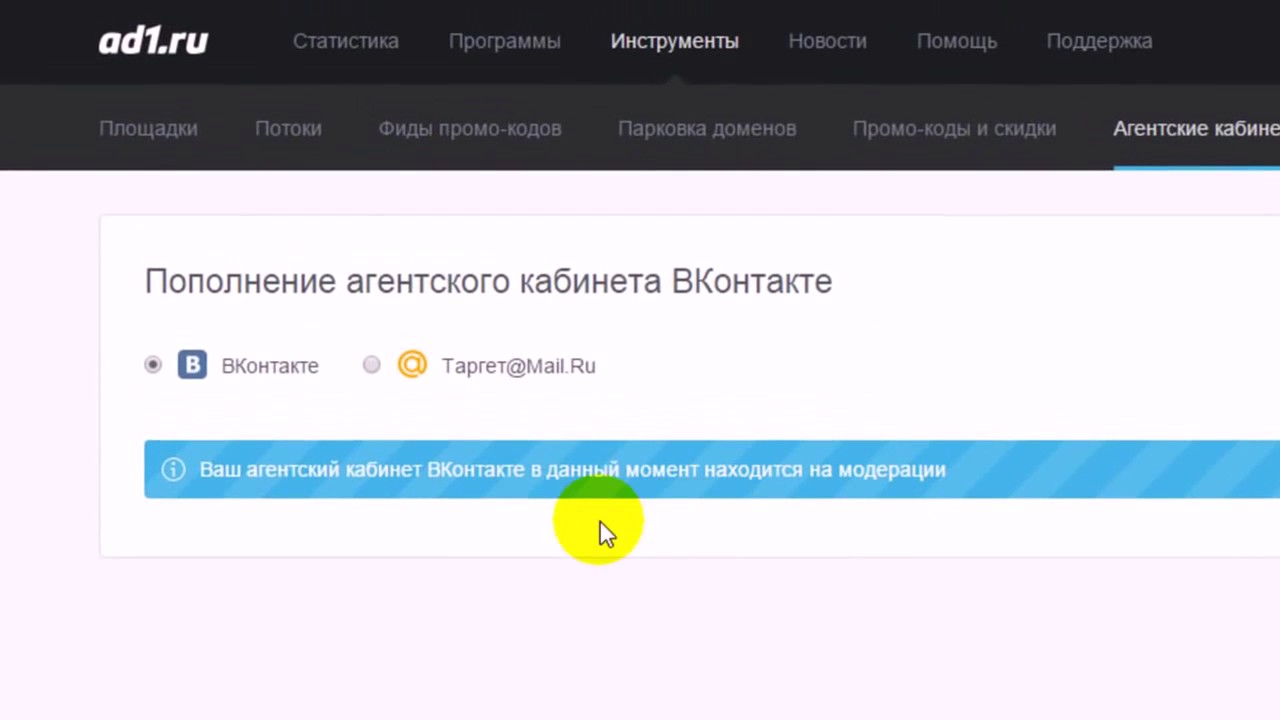Click the moderation notice text

(x=572, y=469)
